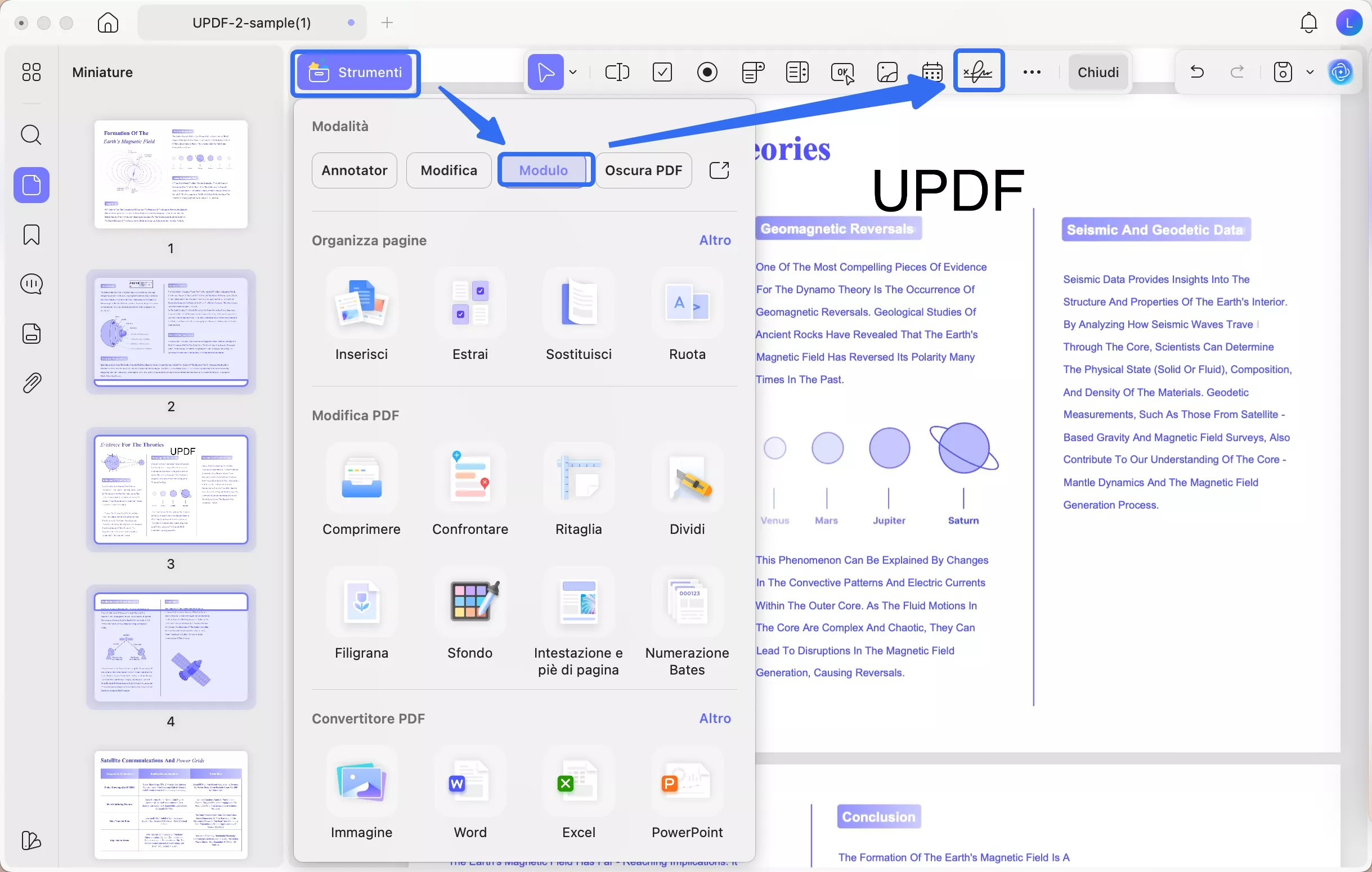Select Oscura PDF mode

click(x=643, y=170)
